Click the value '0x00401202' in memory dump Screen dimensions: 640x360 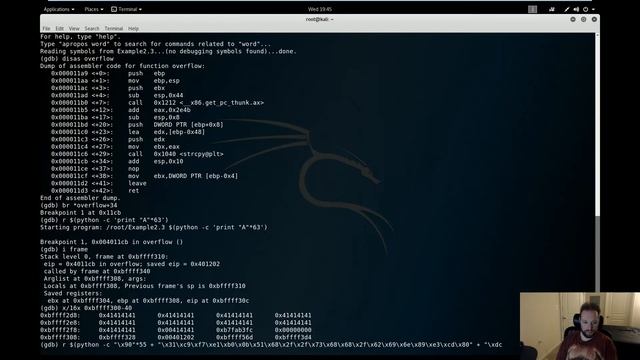176,338
